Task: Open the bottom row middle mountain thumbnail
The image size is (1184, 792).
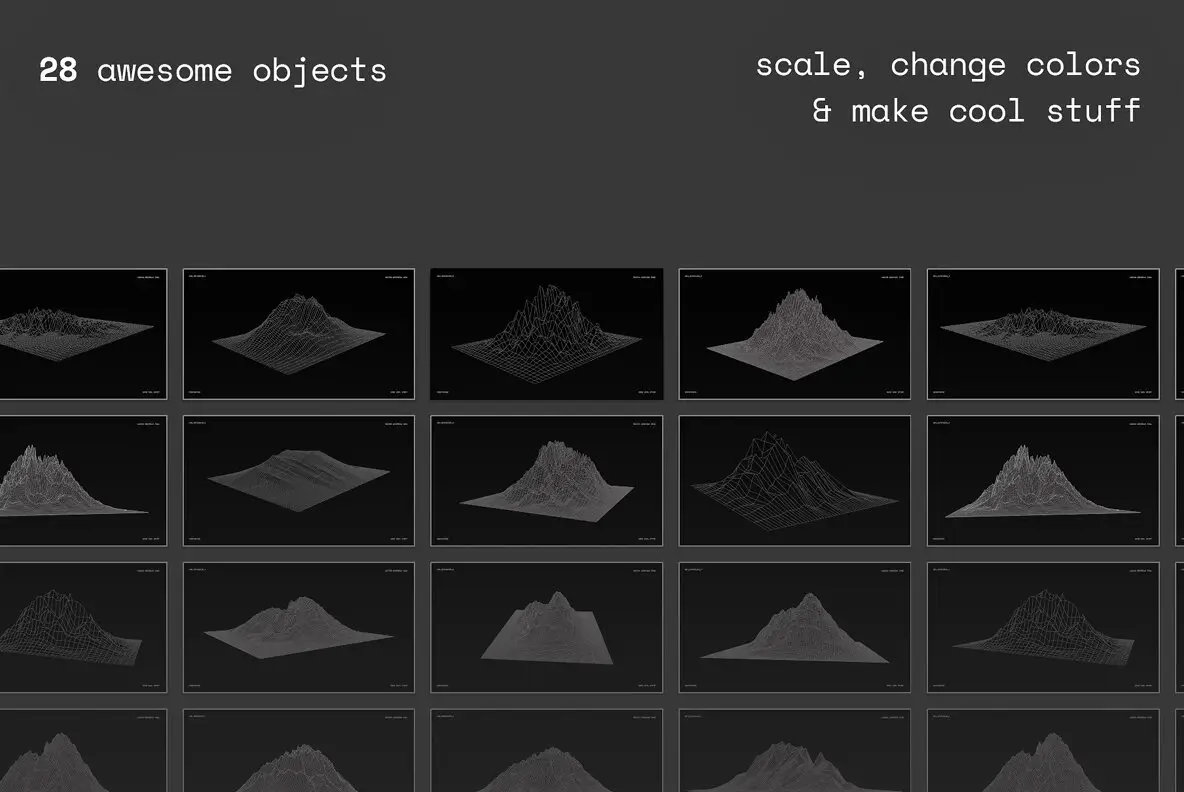Action: (x=546, y=750)
